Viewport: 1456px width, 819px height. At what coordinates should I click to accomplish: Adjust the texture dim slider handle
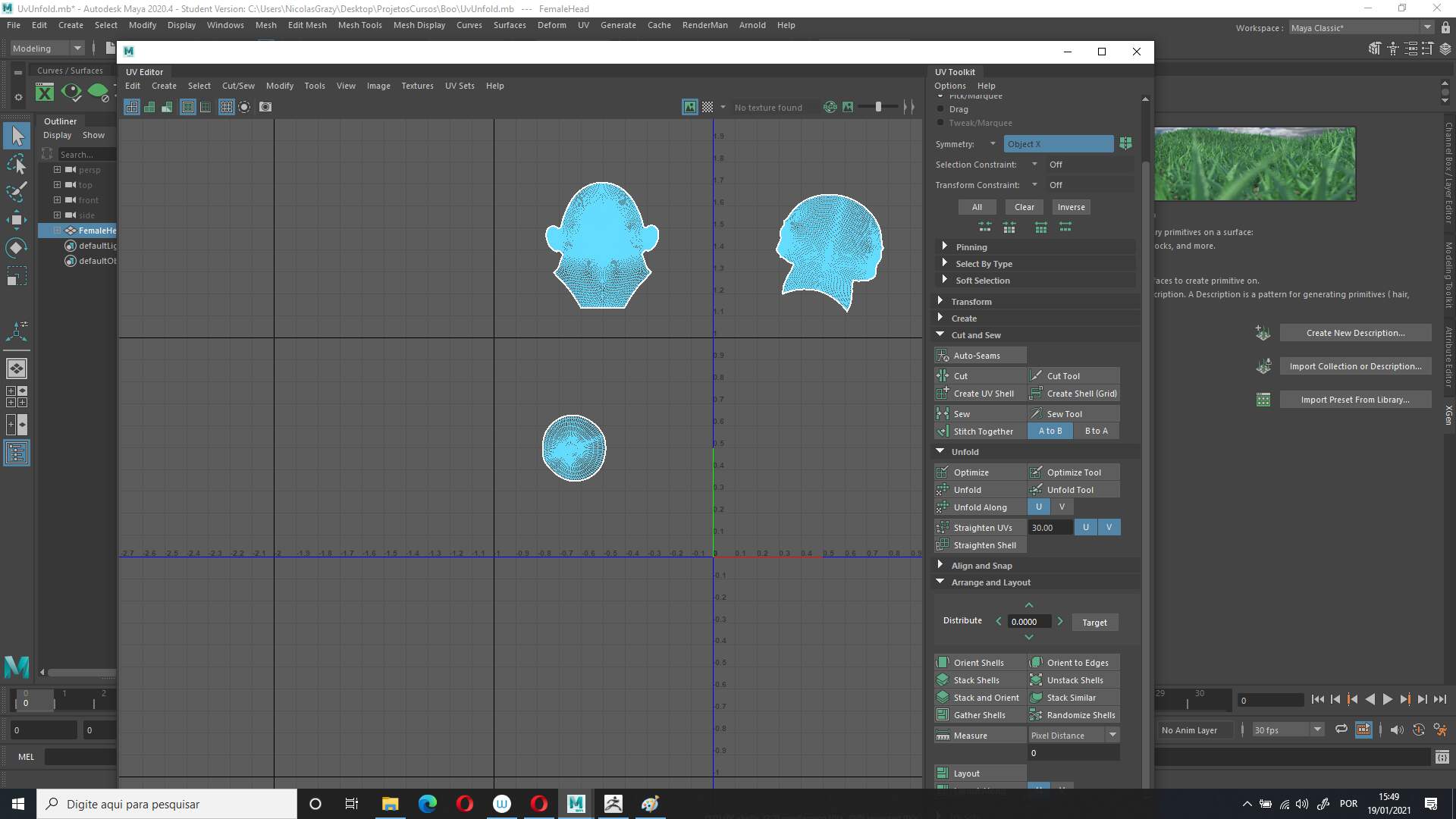point(878,107)
